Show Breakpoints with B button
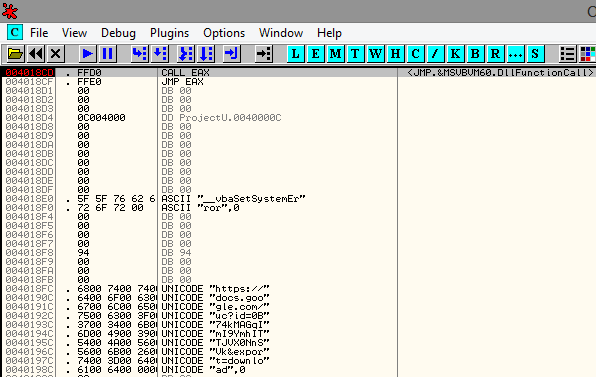 [475, 54]
